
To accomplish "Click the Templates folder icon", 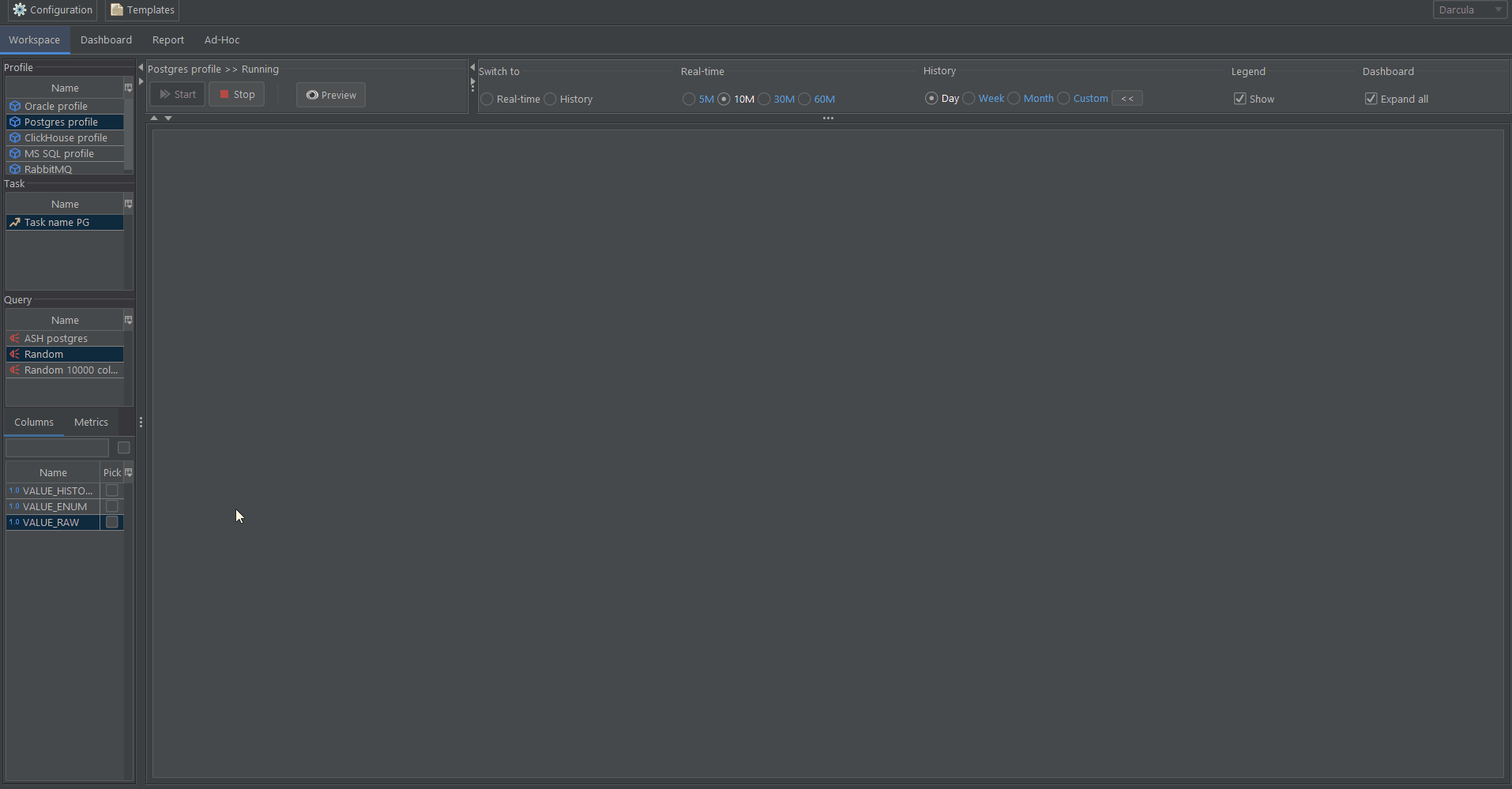I will [117, 9].
